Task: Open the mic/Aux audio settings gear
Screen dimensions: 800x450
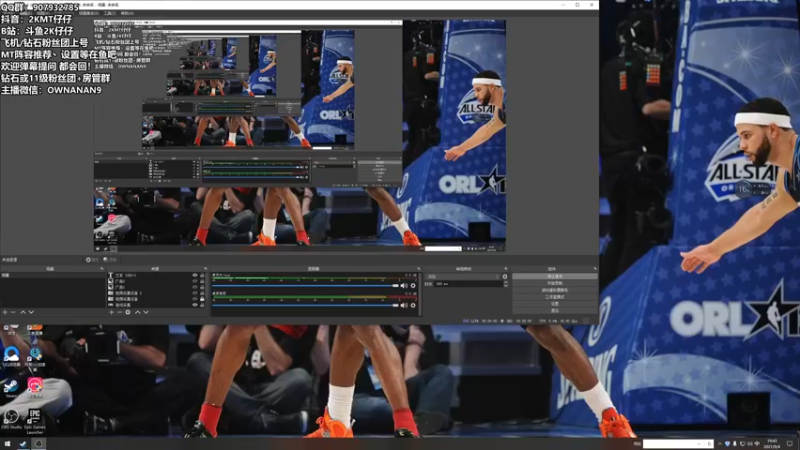Action: [x=413, y=286]
